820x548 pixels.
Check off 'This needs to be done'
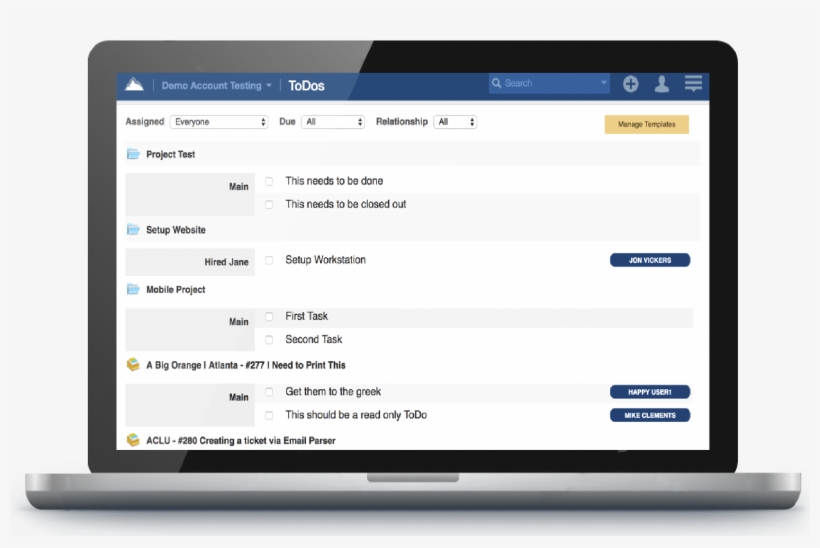[269, 182]
